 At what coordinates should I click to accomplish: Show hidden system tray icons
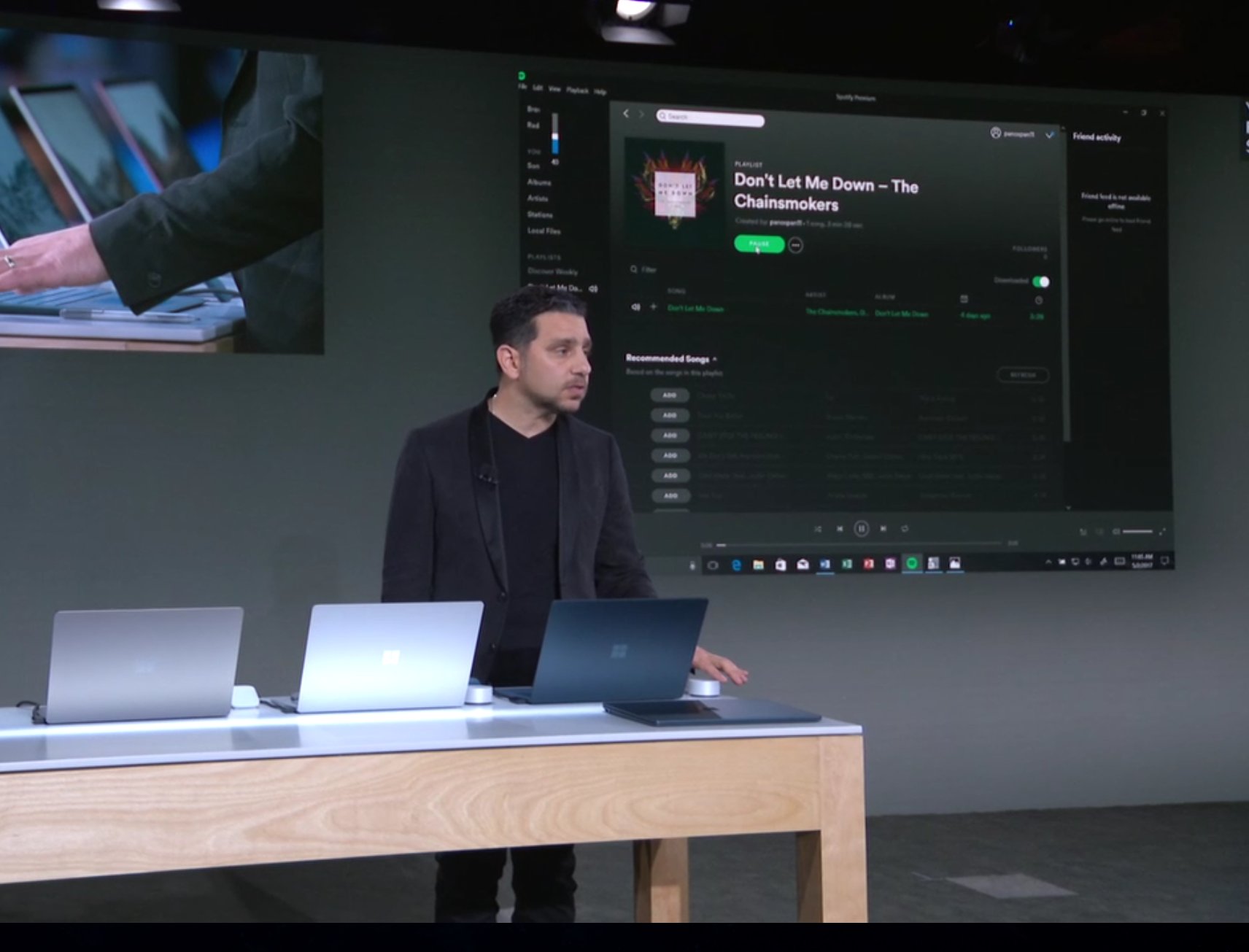pos(1048,562)
